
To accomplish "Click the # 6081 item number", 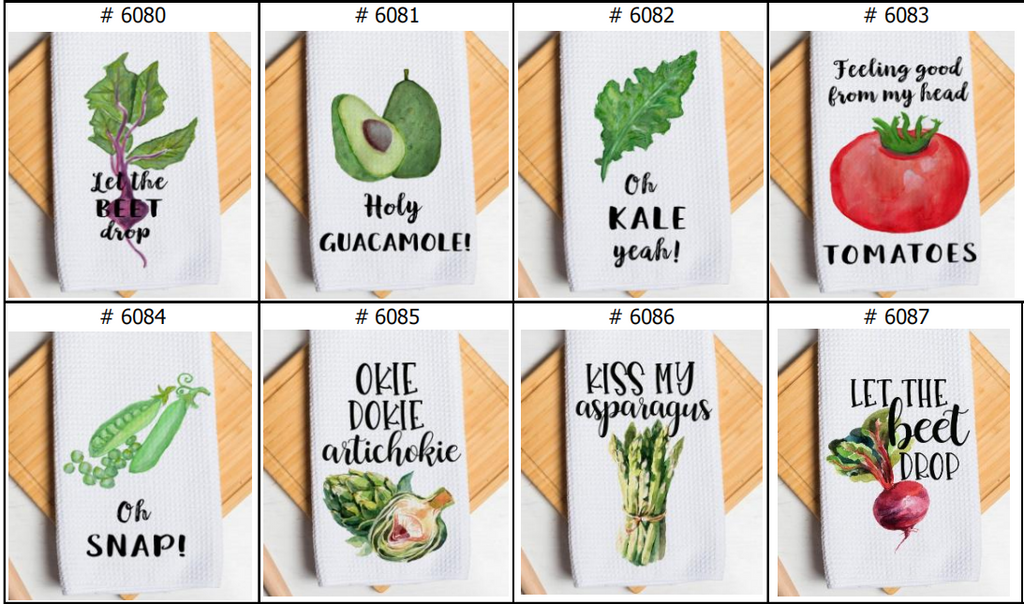I will [387, 15].
